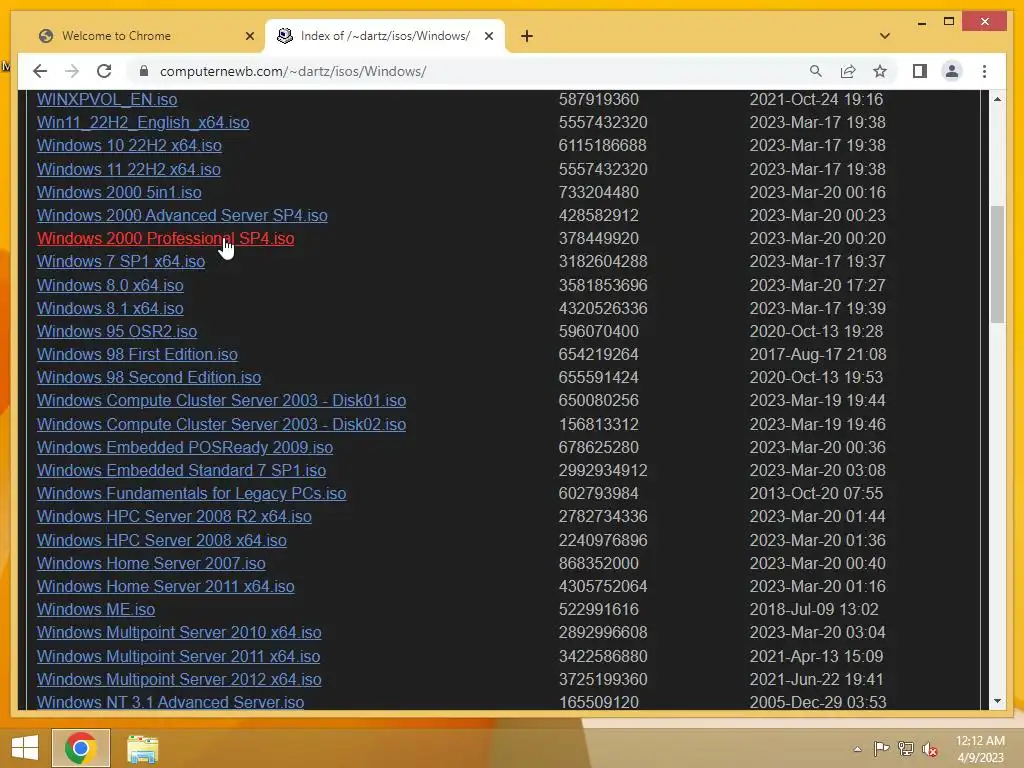
Task: Click Windows 11 22H2 x64.iso link
Action: click(x=129, y=169)
